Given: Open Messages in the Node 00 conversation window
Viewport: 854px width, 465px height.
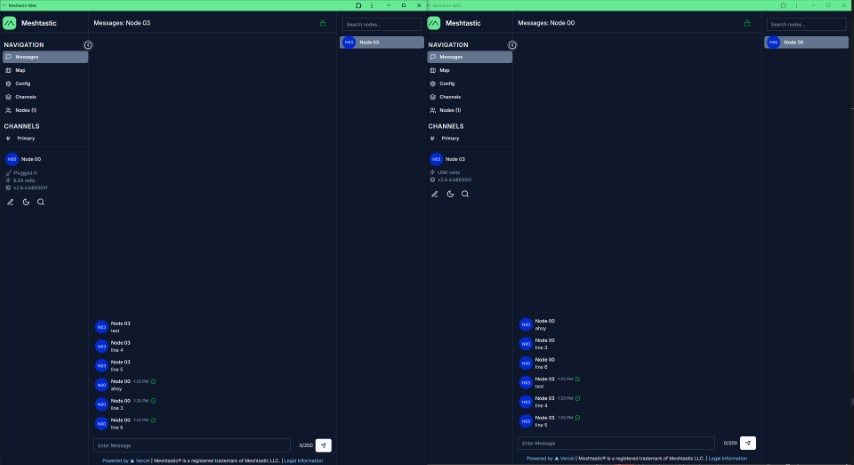Looking at the screenshot, I should (x=469, y=57).
